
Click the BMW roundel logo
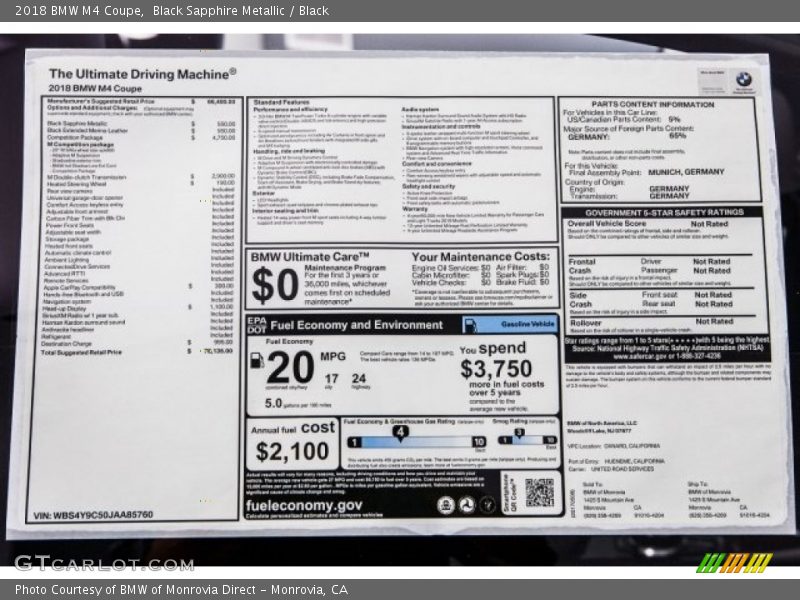[x=743, y=80]
